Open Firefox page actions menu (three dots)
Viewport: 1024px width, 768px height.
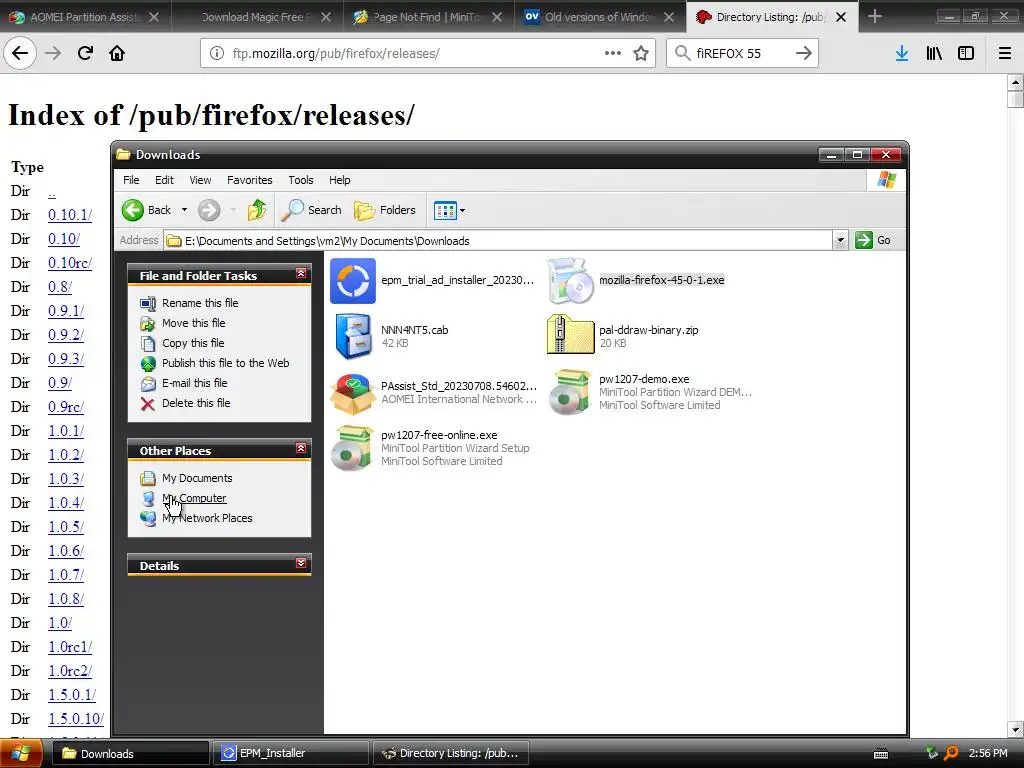(x=613, y=53)
